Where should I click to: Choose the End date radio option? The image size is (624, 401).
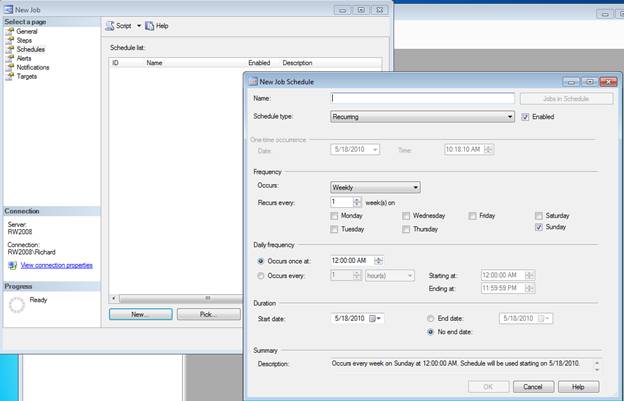tap(430, 318)
